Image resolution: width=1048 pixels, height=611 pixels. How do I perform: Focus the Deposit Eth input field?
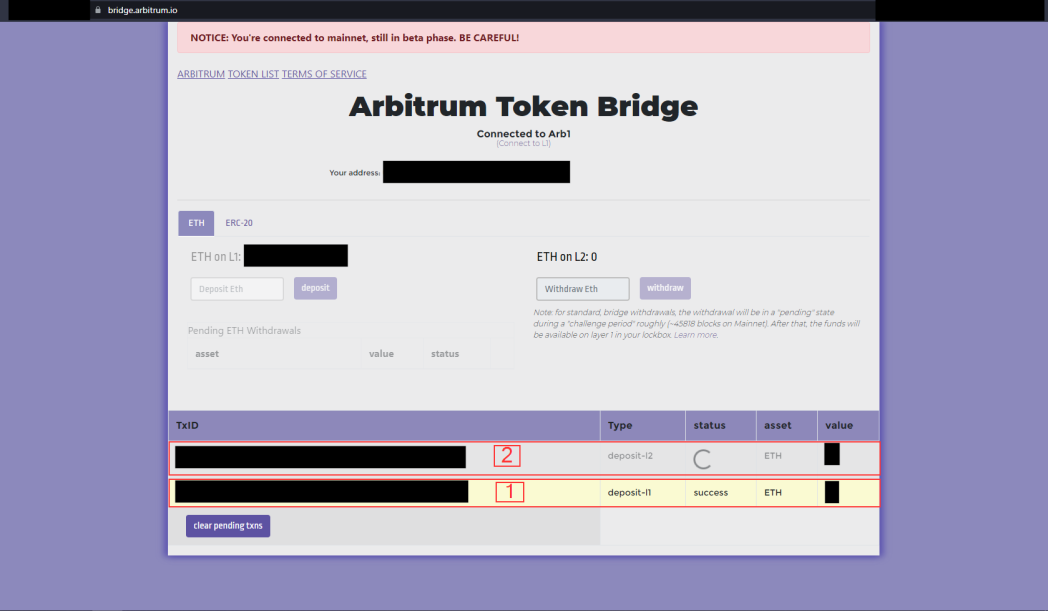(x=237, y=289)
